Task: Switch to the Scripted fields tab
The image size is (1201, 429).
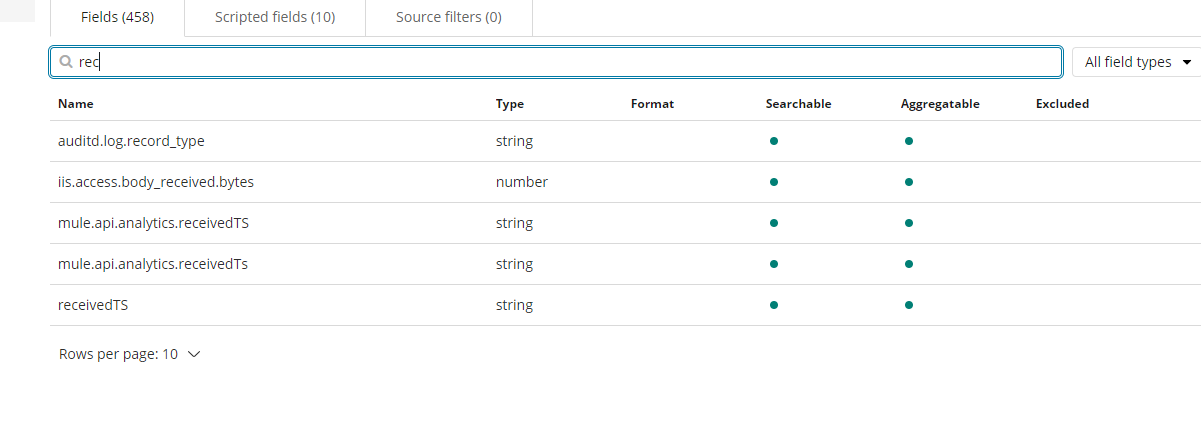Action: point(275,17)
